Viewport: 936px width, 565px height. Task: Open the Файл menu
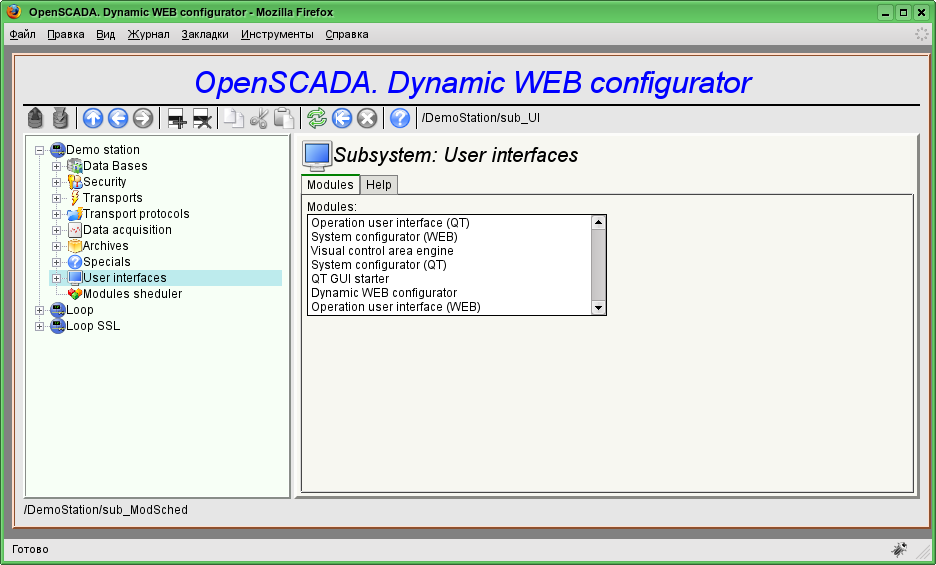pos(23,34)
